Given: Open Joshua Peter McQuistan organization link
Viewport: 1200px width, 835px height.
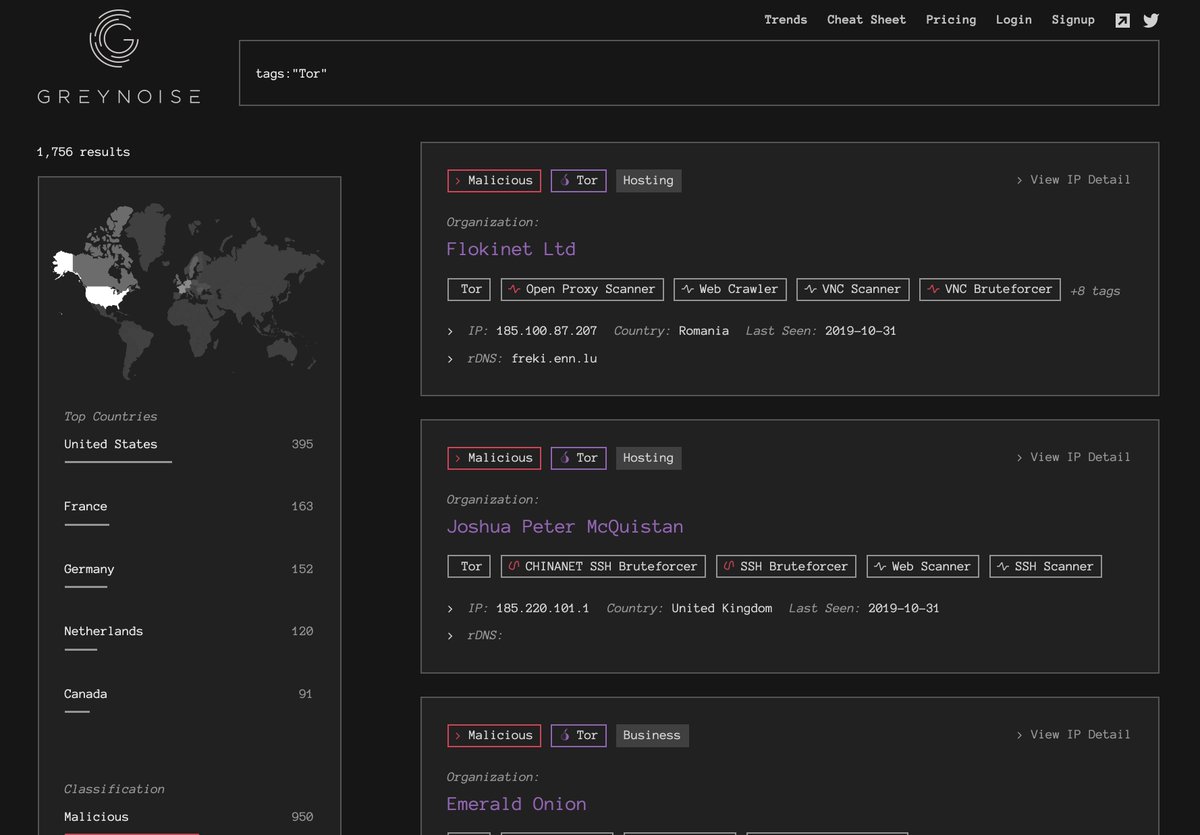Looking at the screenshot, I should [x=565, y=526].
